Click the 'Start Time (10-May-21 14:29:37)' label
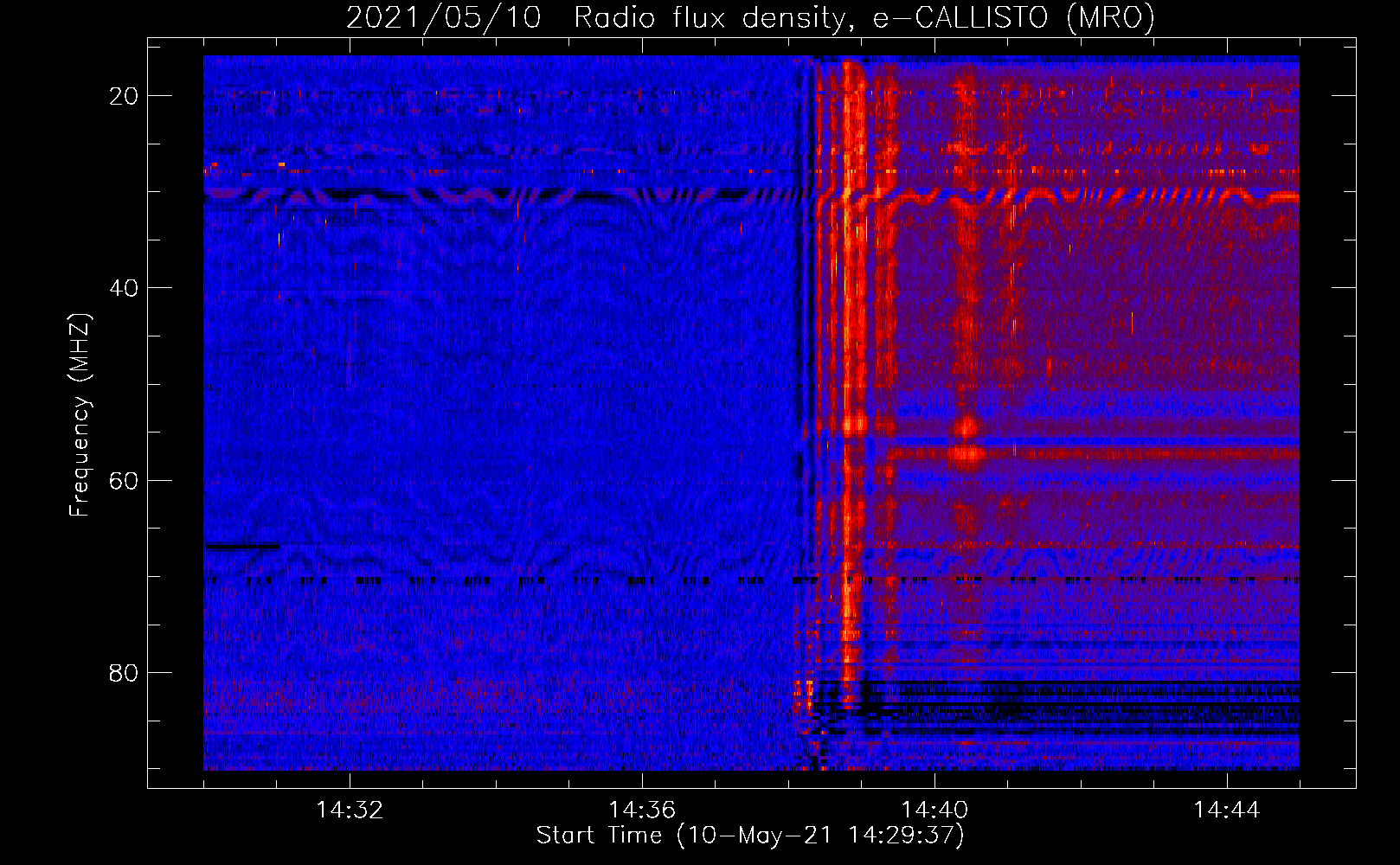The image size is (1400, 865). pyautogui.click(x=750, y=836)
